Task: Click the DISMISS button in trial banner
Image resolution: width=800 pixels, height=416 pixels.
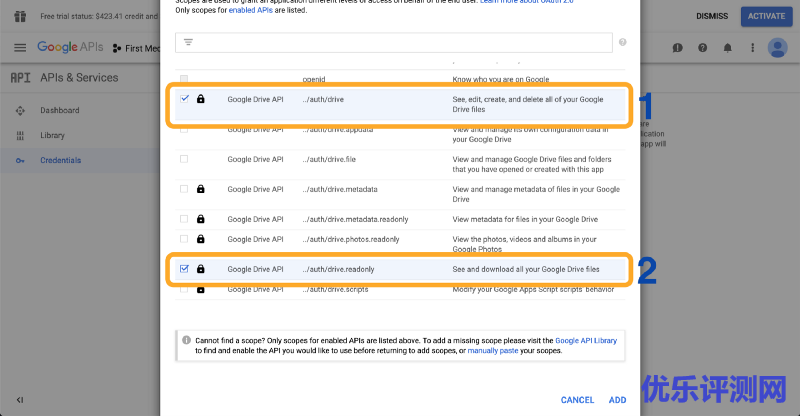Action: pyautogui.click(x=712, y=16)
